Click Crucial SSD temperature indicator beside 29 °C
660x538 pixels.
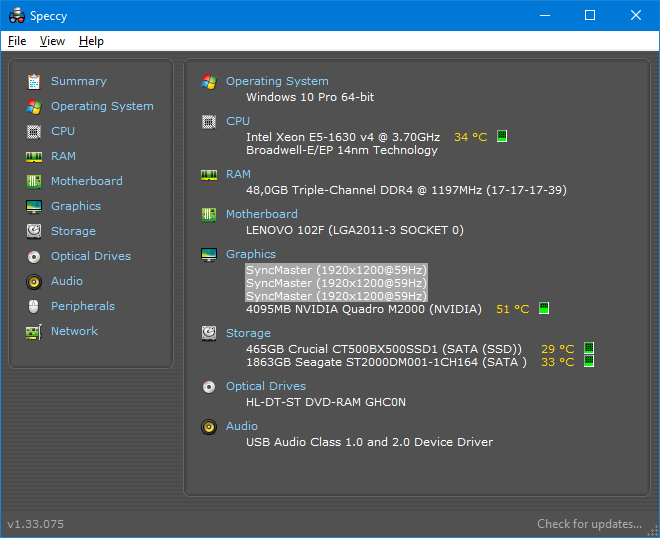(589, 348)
